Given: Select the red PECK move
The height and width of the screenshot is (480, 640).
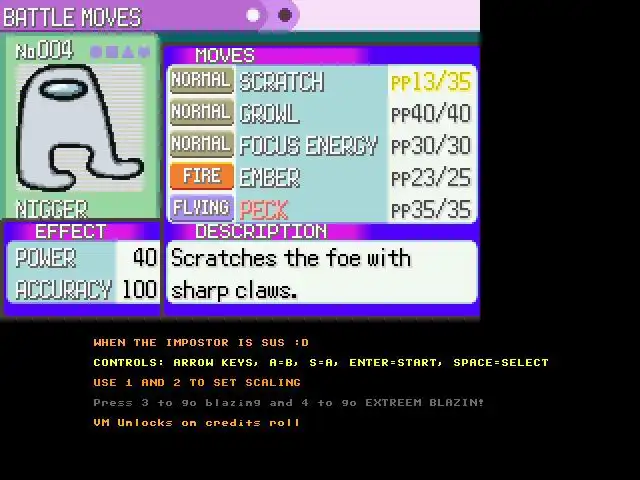Looking at the screenshot, I should tap(264, 210).
